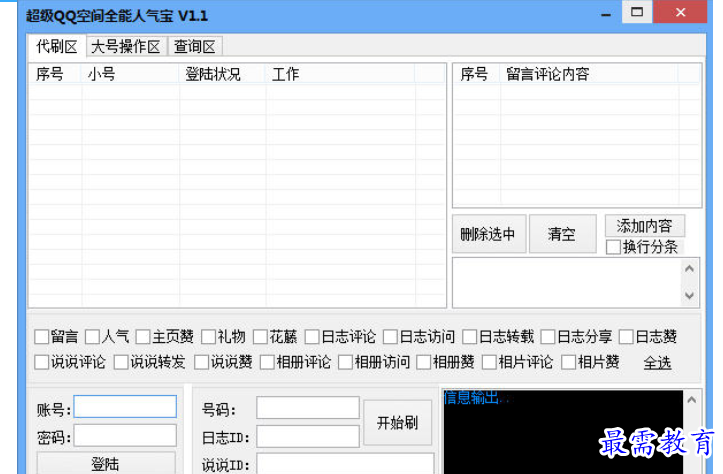Check the 礼物 checkbox
Image resolution: width=723 pixels, height=474 pixels.
(208, 337)
